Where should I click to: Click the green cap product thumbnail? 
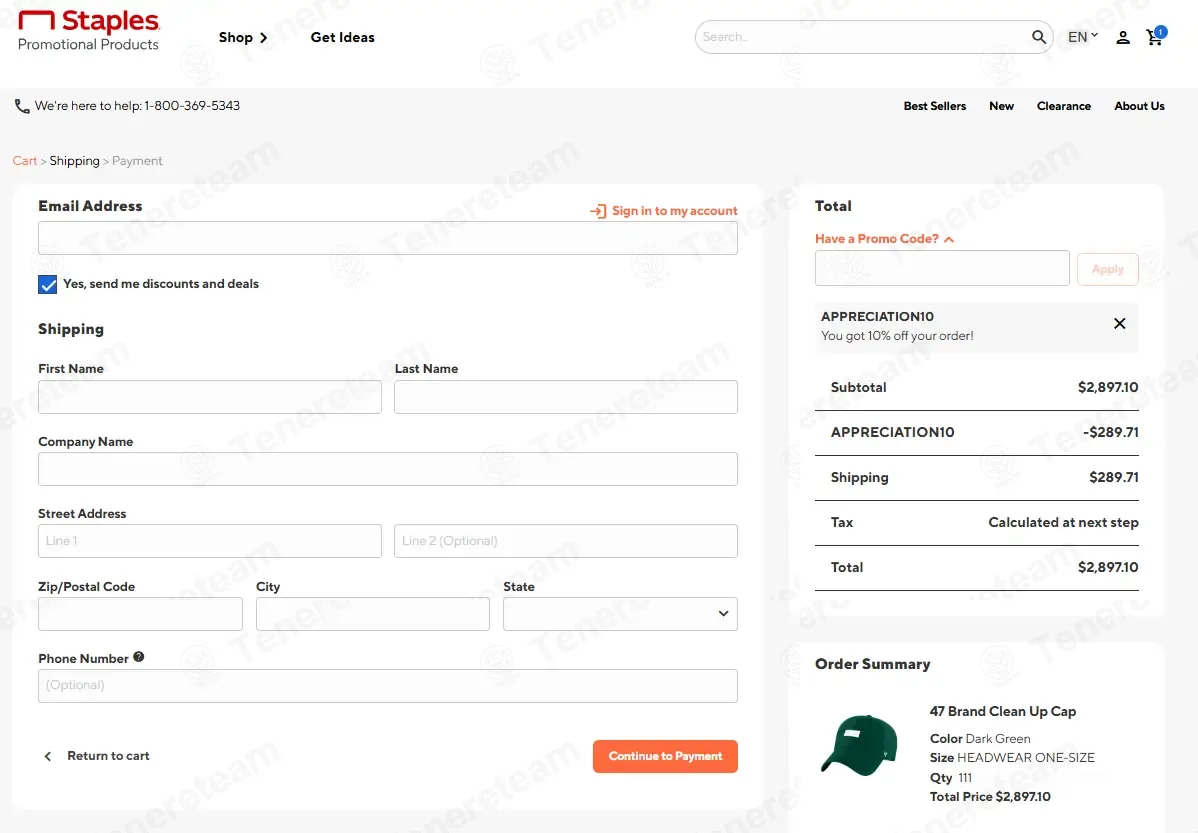click(x=859, y=745)
